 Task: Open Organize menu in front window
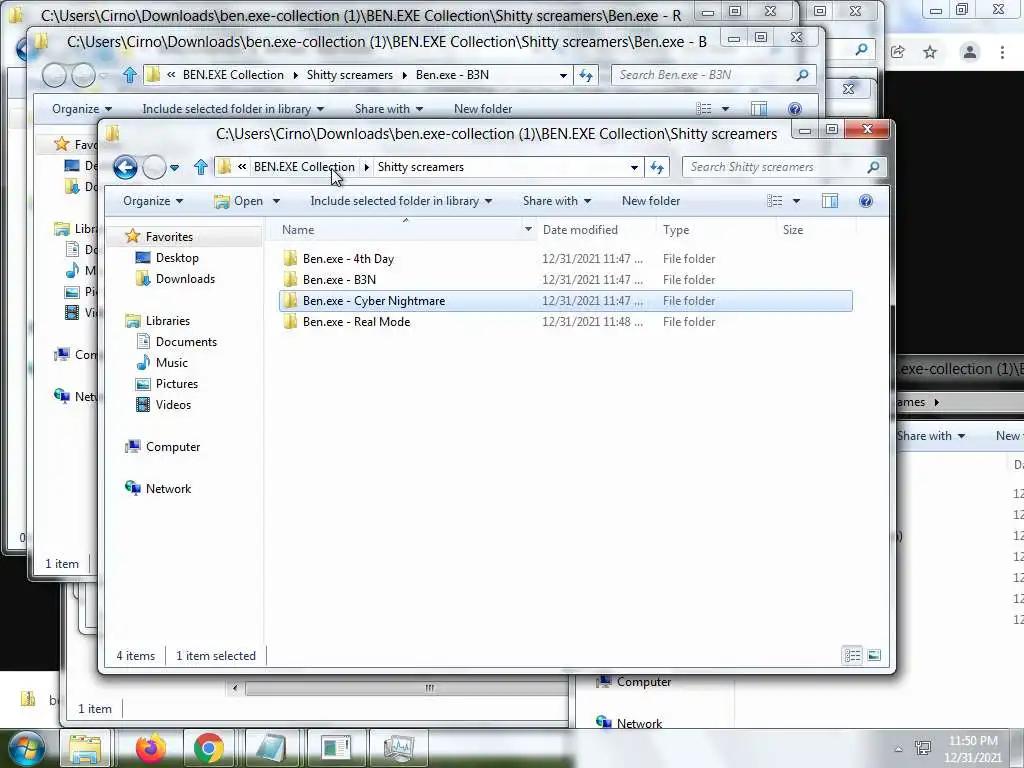(x=153, y=201)
